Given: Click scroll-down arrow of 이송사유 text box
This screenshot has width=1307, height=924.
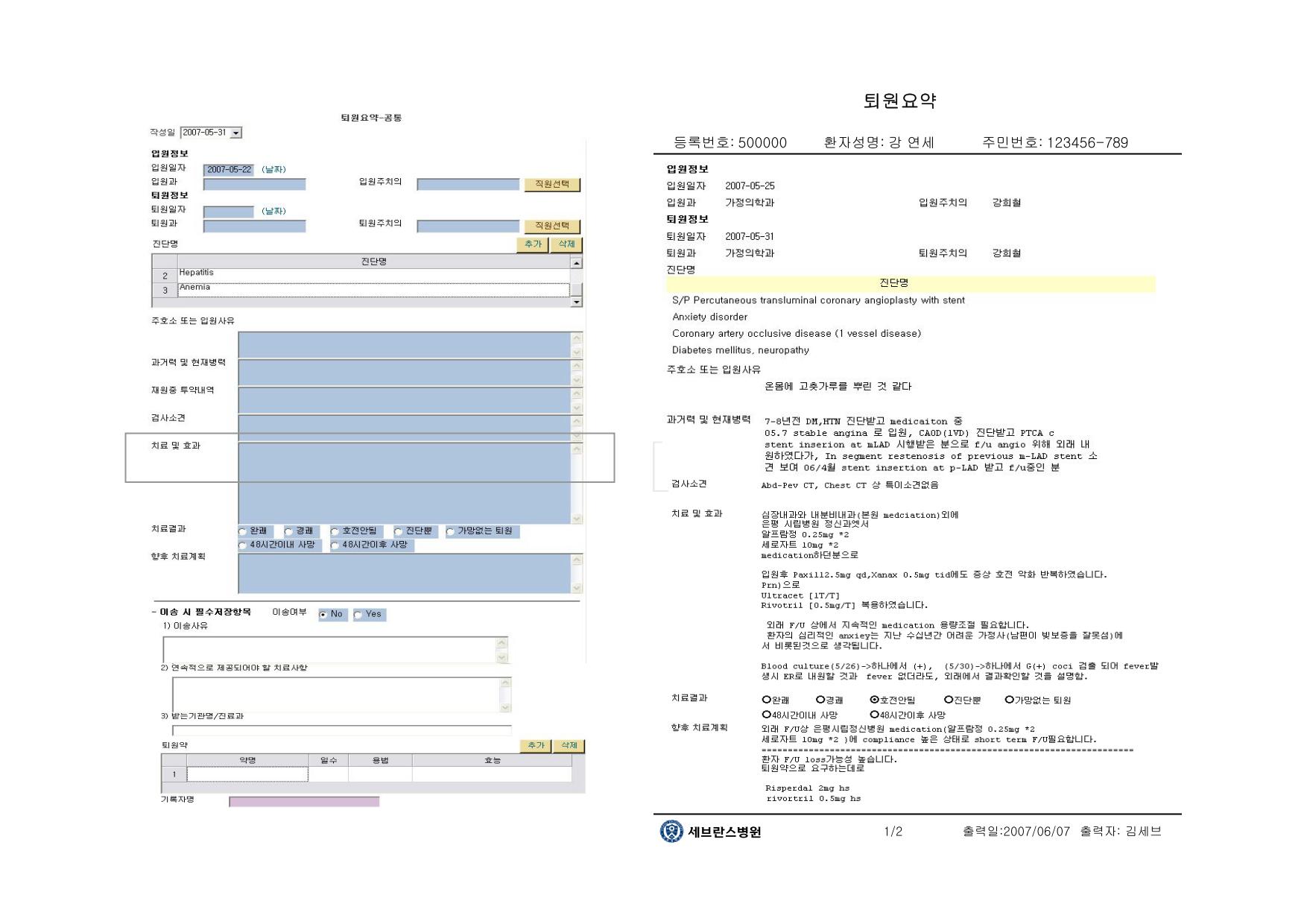Looking at the screenshot, I should tap(502, 657).
